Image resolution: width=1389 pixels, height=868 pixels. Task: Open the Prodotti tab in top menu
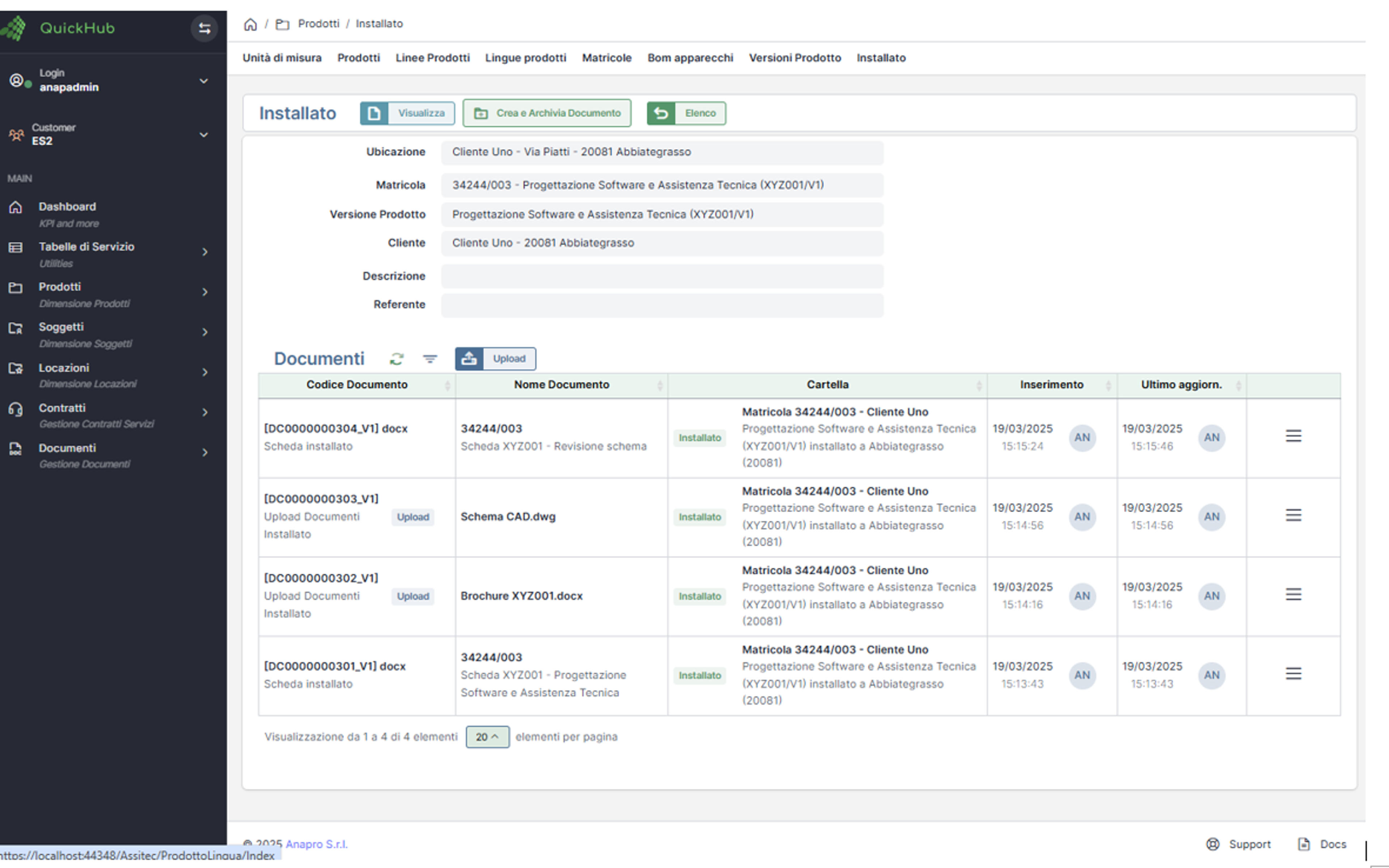click(358, 58)
